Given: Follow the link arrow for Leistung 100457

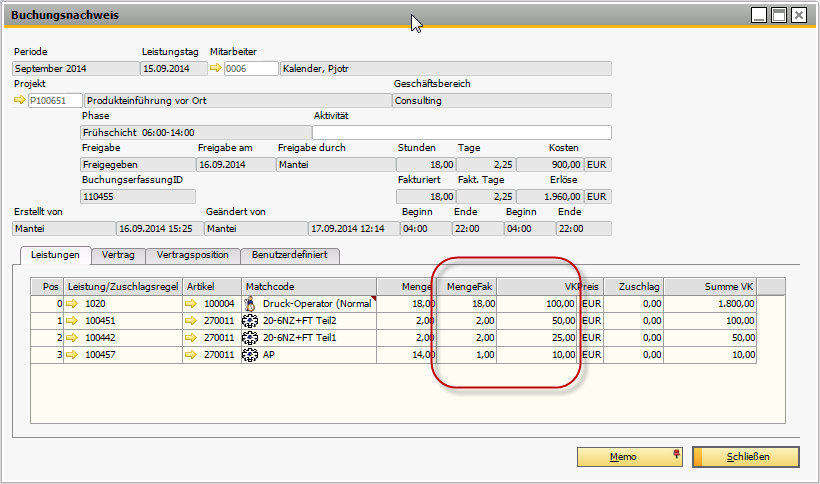Looking at the screenshot, I should pyautogui.click(x=71, y=354).
